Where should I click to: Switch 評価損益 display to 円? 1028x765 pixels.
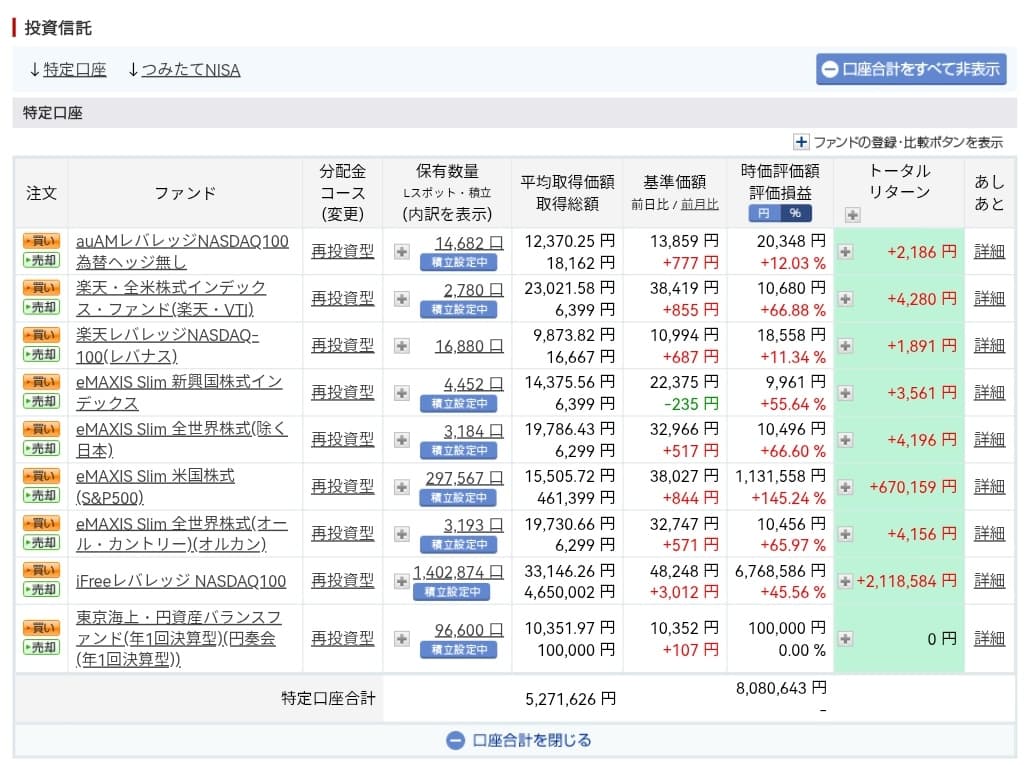coord(764,213)
